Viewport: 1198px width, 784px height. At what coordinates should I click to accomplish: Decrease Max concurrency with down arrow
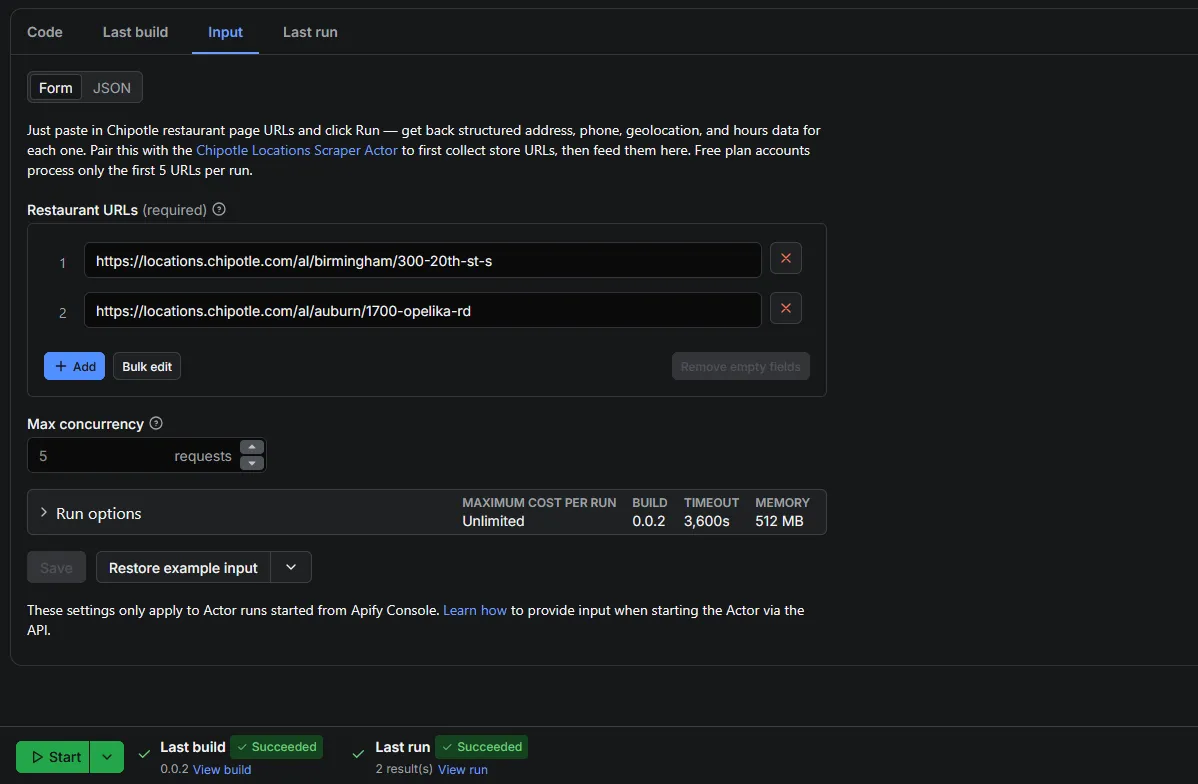coord(252,463)
